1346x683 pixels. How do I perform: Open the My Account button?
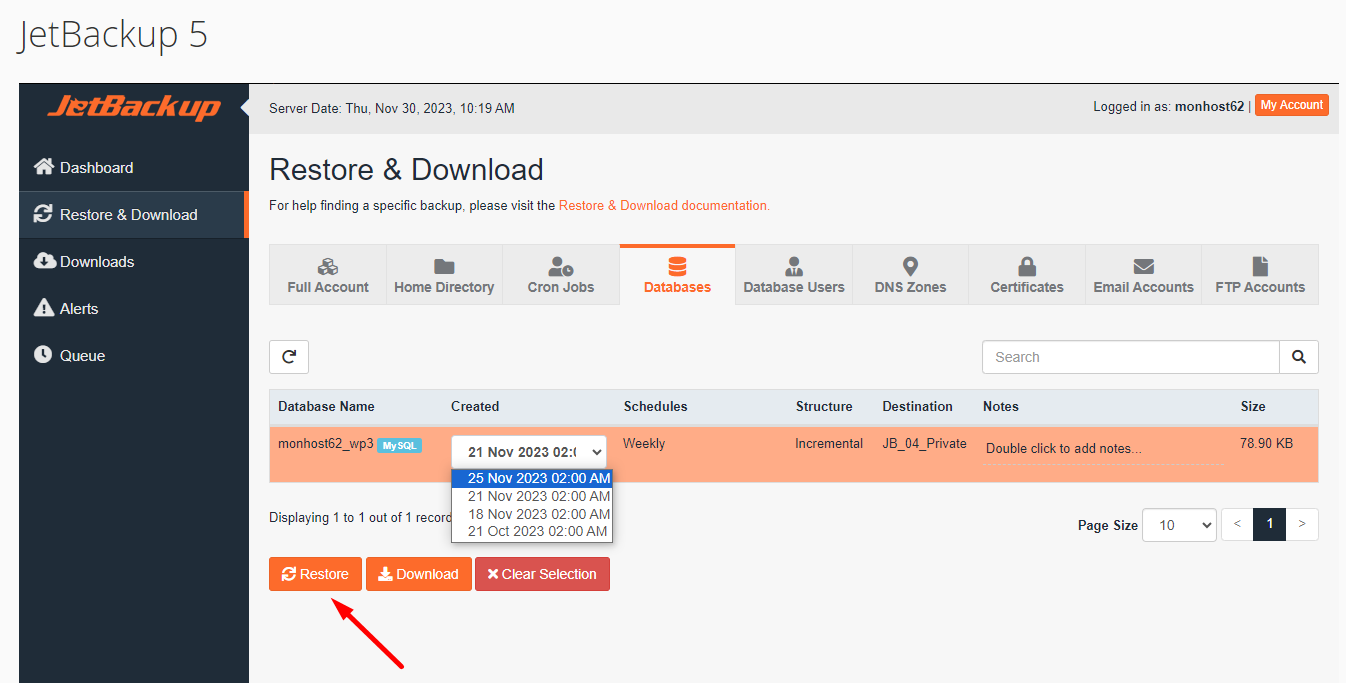click(x=1291, y=105)
